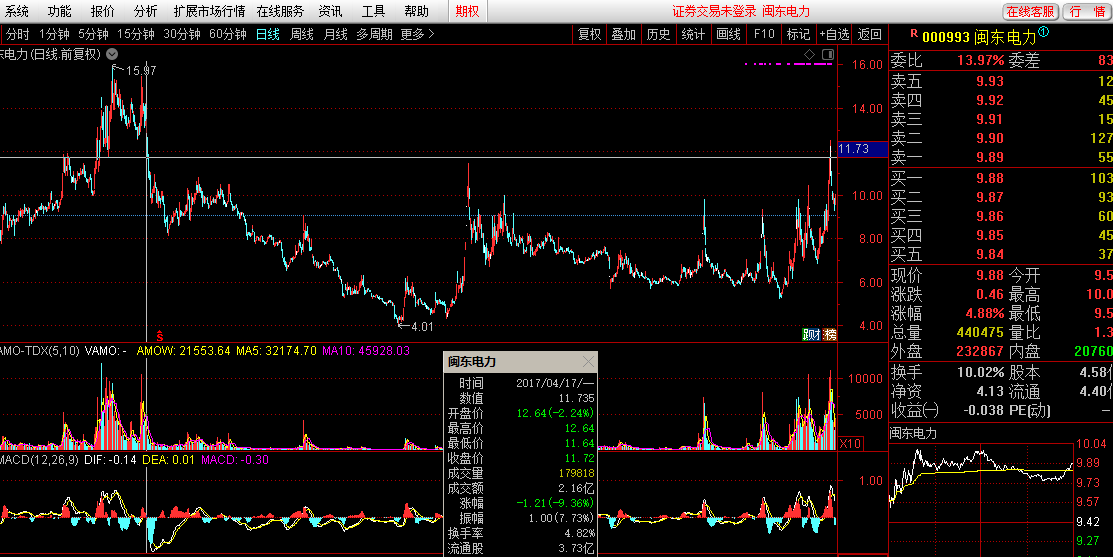The image size is (1113, 557).
Task: Click the 返回 back button
Action: (870, 34)
